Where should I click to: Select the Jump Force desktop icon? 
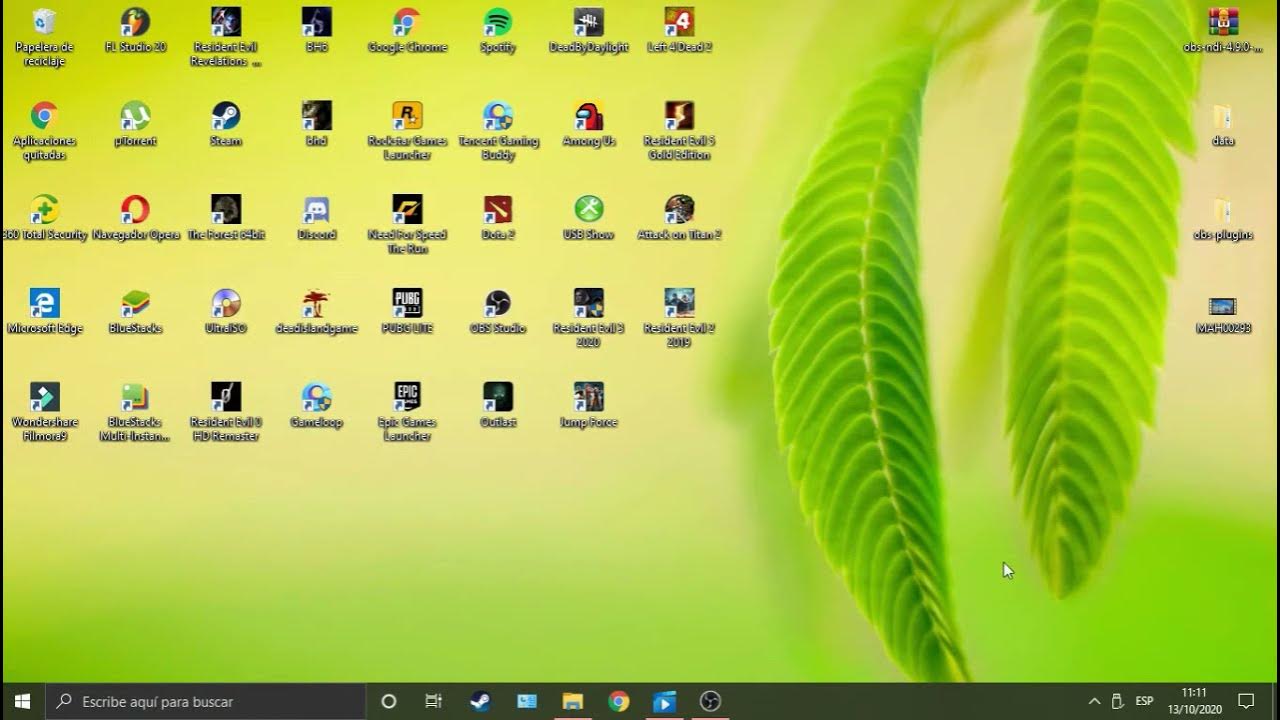(589, 405)
